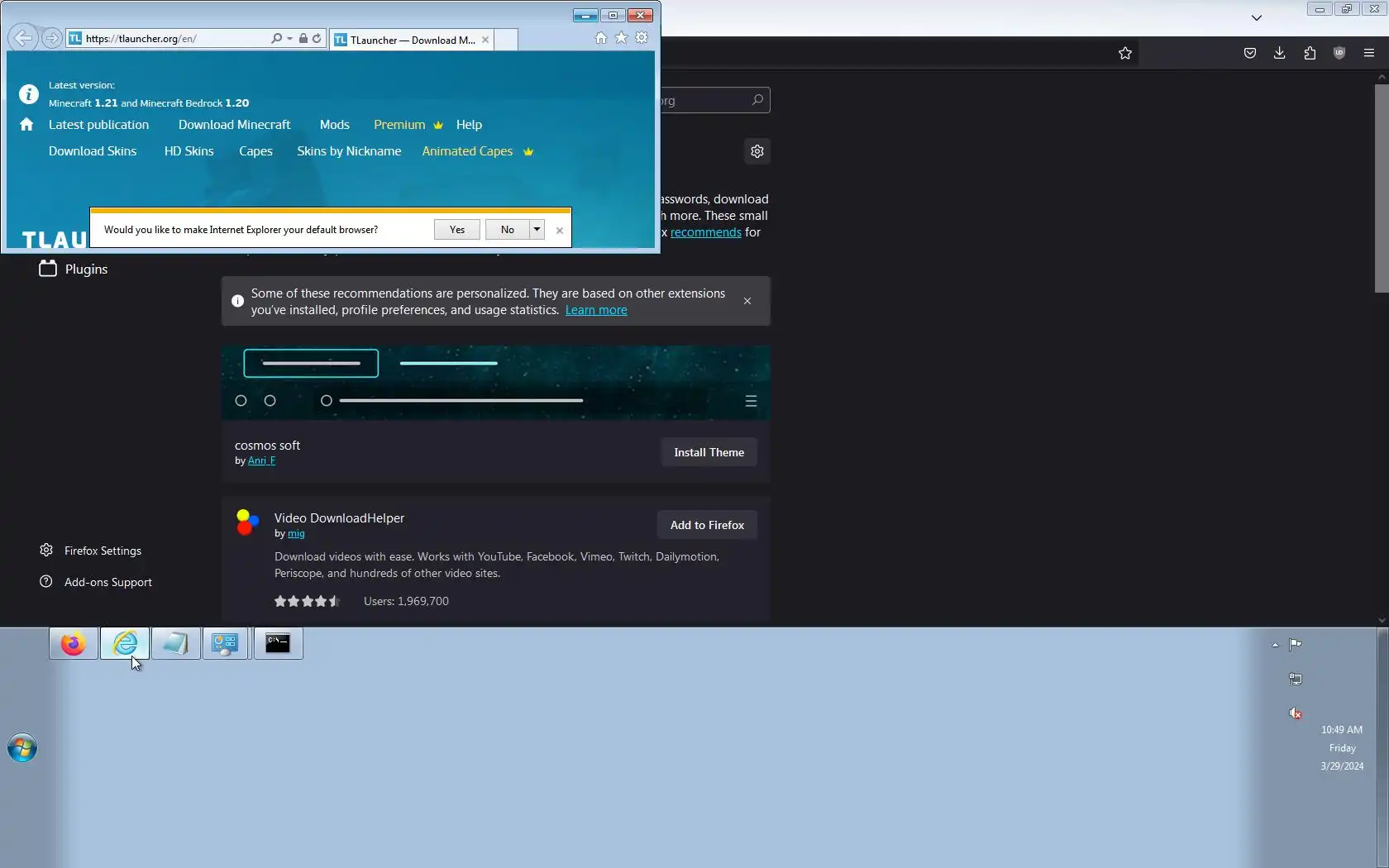The height and width of the screenshot is (868, 1389).
Task: Open Plugins in Firefox add-ons sidebar
Action: tap(74, 269)
